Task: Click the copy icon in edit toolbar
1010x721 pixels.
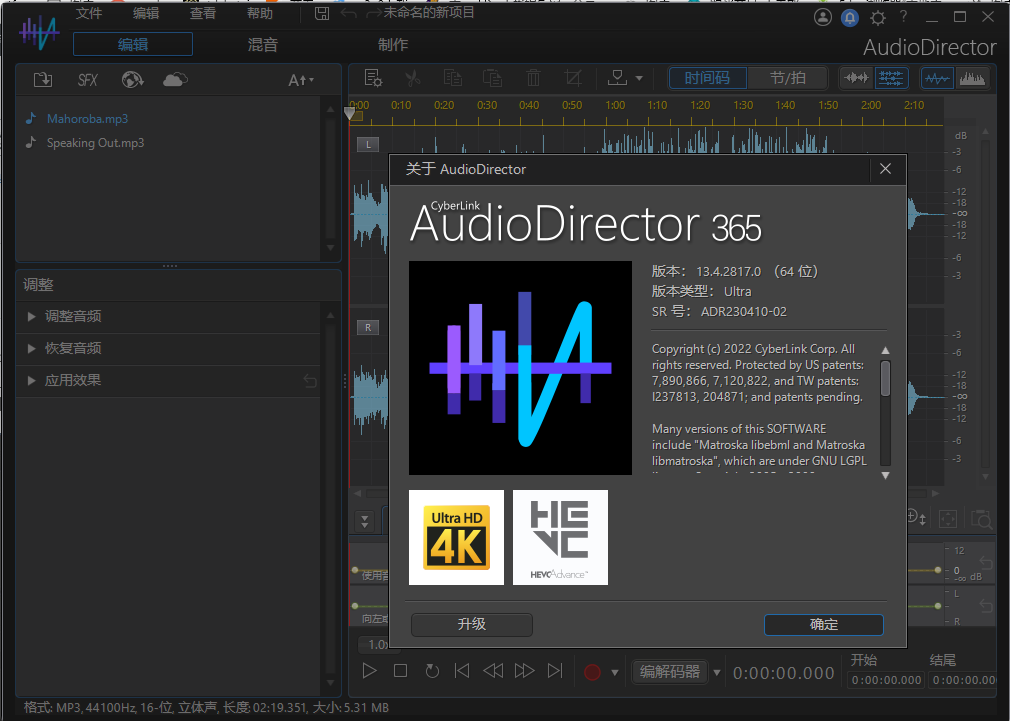Action: click(453, 79)
